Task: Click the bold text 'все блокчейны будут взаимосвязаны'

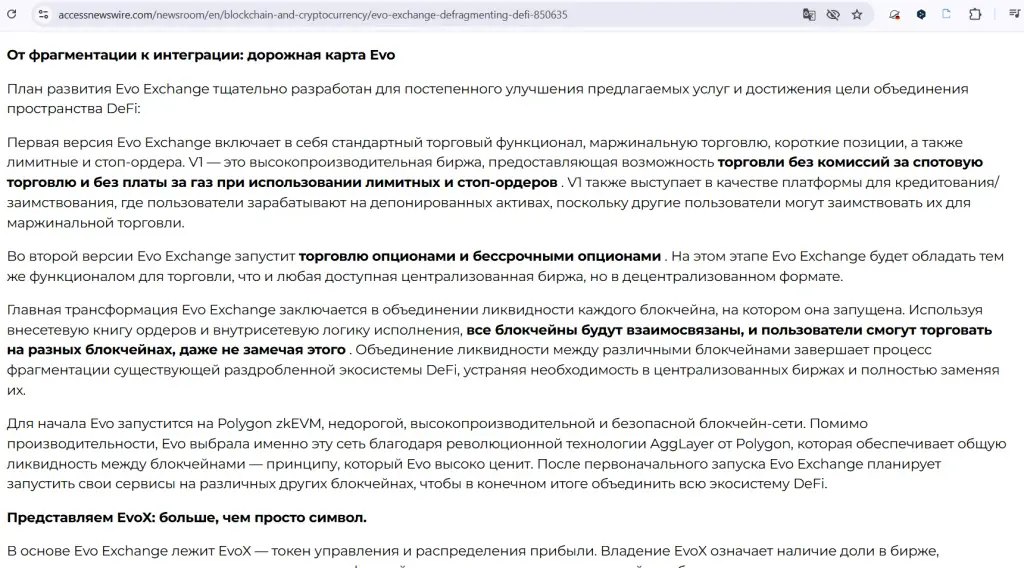Action: click(605, 330)
